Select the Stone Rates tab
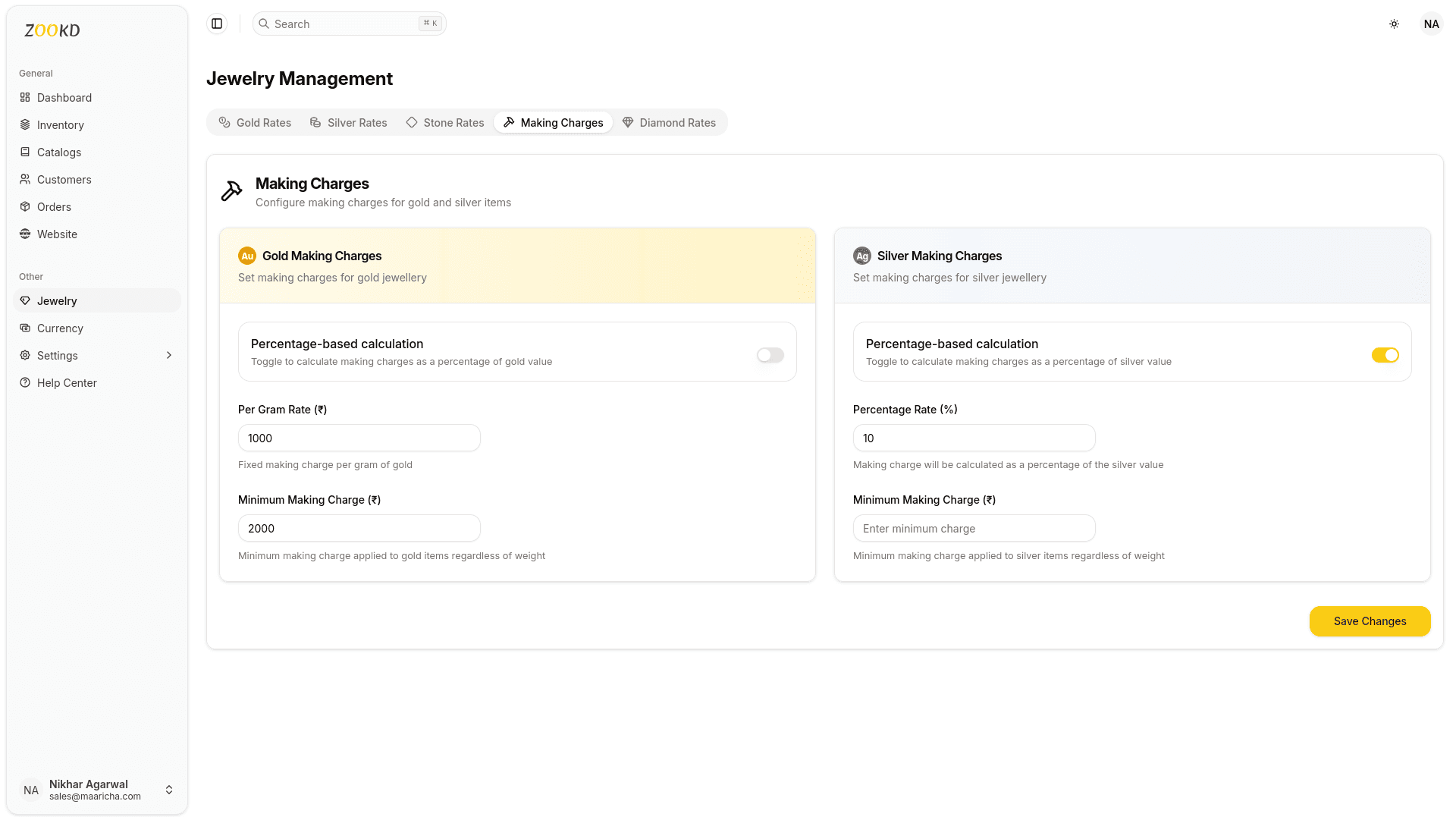The height and width of the screenshot is (817, 1456). [445, 123]
